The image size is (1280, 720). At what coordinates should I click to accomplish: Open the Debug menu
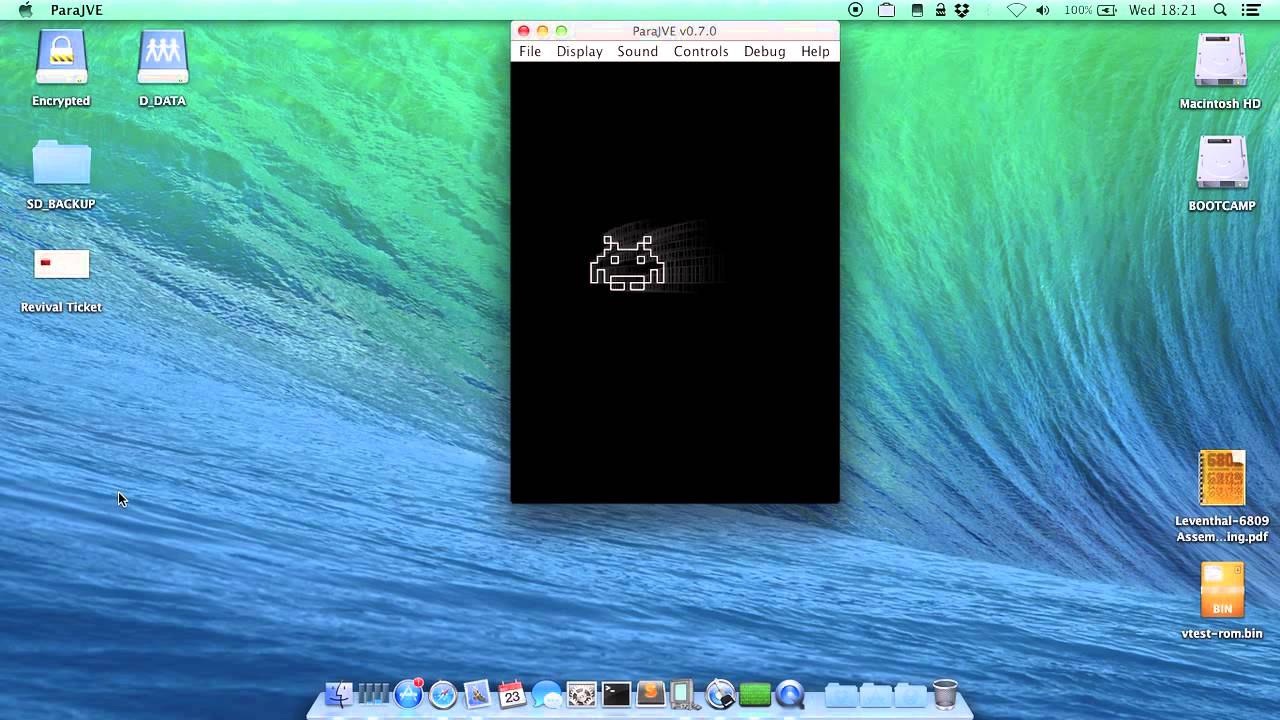[x=765, y=51]
